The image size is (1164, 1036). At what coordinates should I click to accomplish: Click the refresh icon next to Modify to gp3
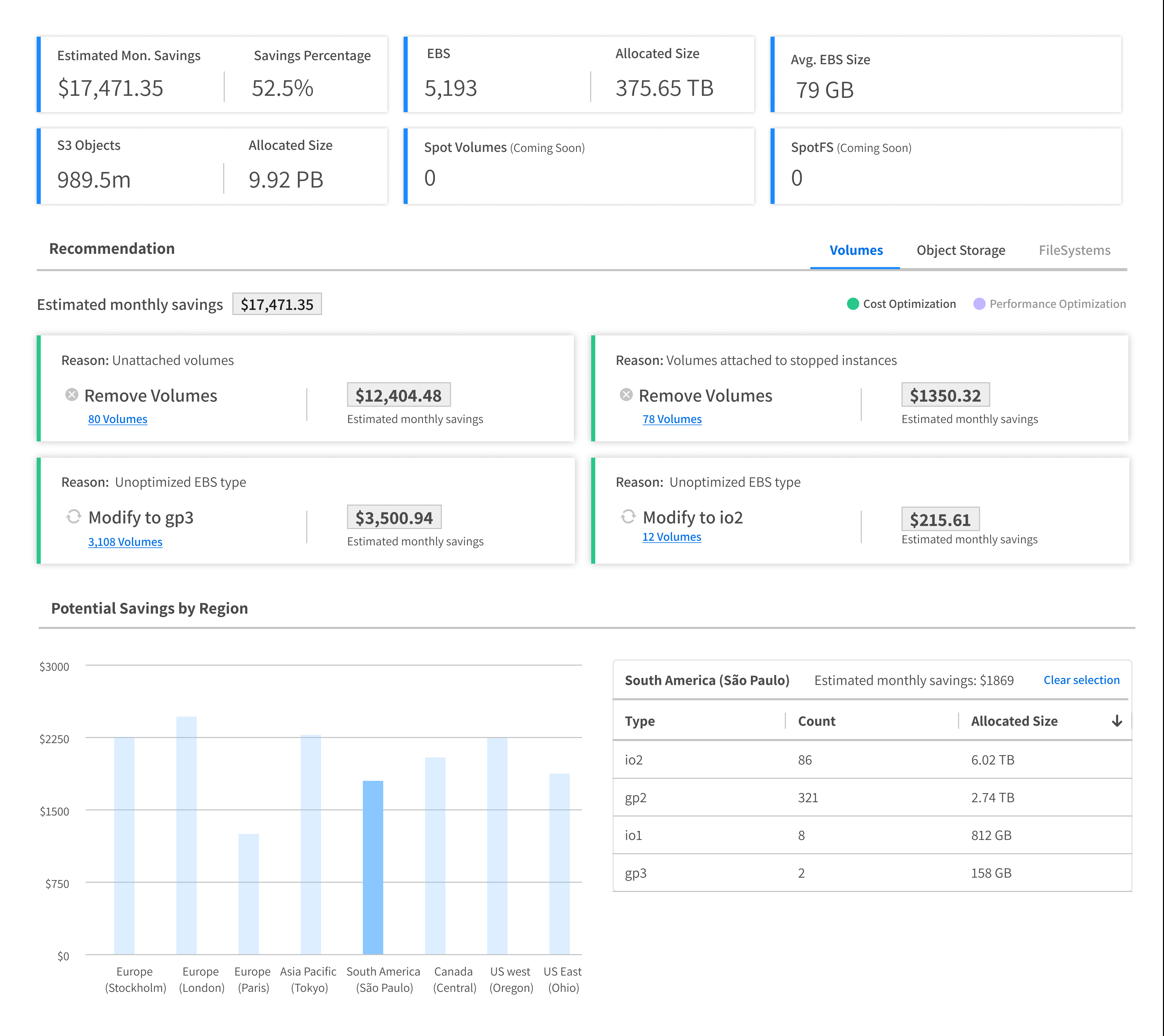(74, 516)
